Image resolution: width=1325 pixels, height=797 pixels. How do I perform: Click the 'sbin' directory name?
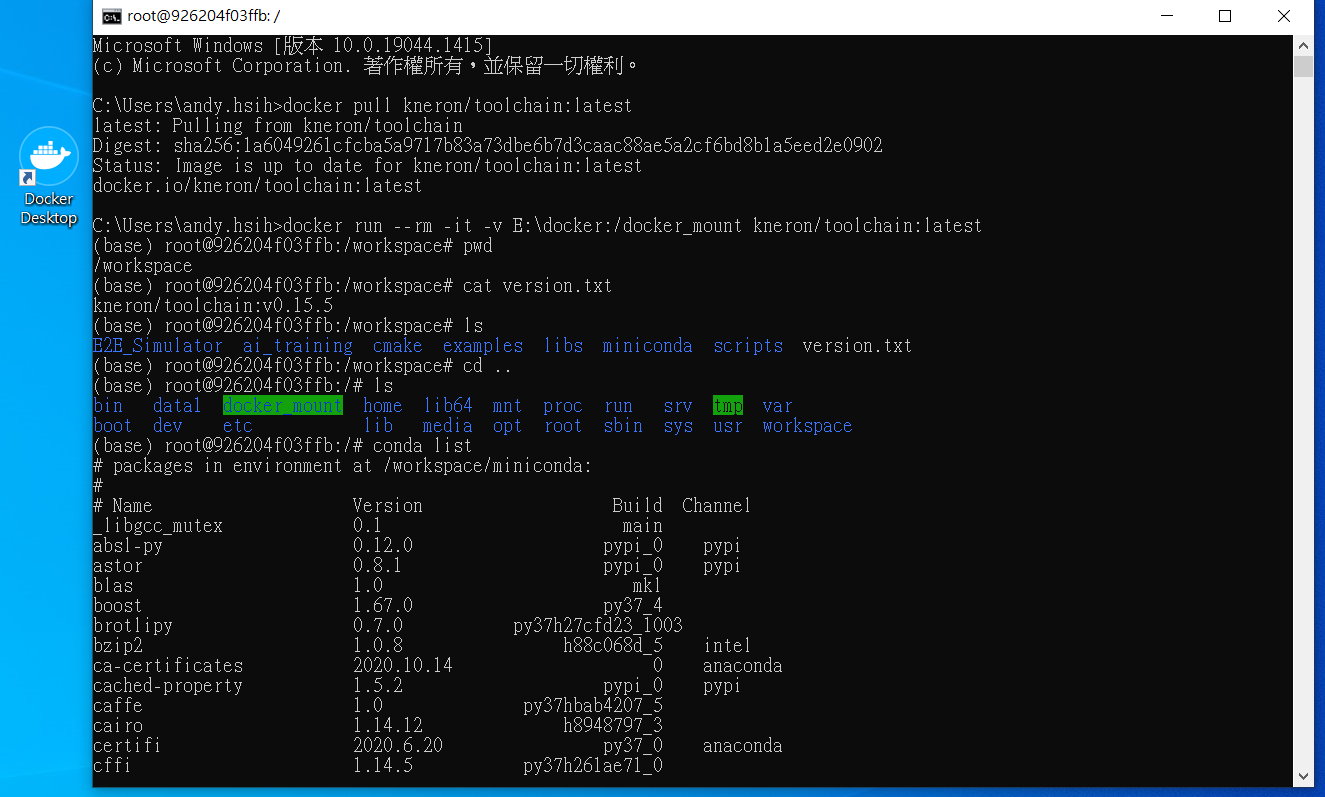[x=623, y=425]
